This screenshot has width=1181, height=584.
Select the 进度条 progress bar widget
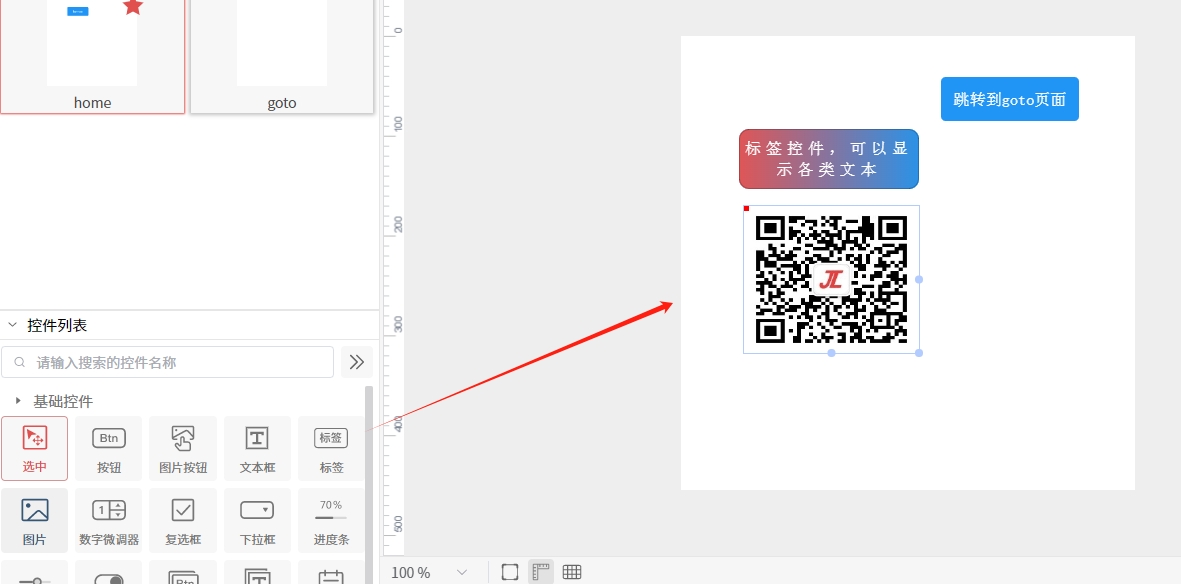pos(331,520)
